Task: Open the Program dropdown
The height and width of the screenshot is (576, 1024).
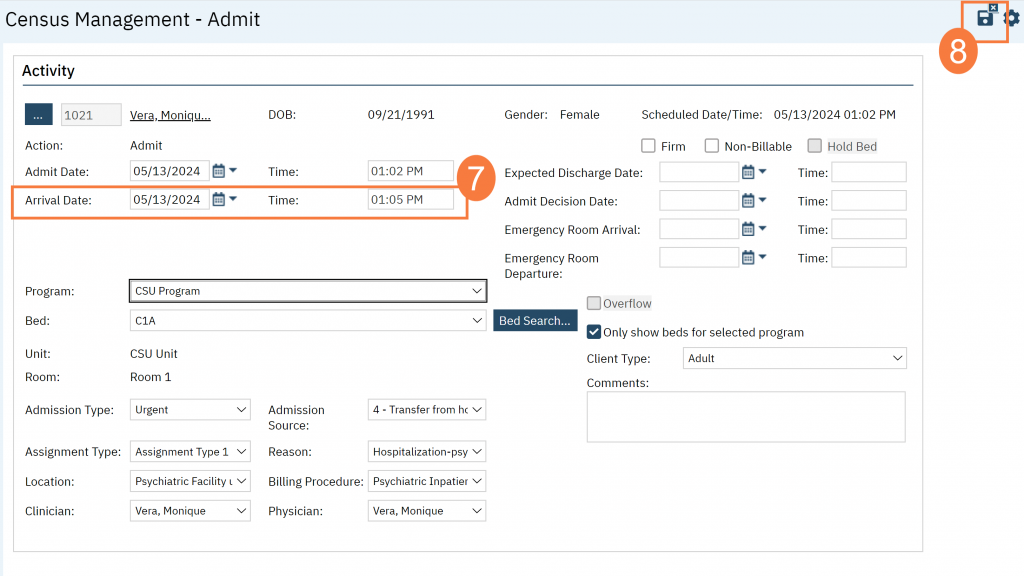Action: [307, 290]
